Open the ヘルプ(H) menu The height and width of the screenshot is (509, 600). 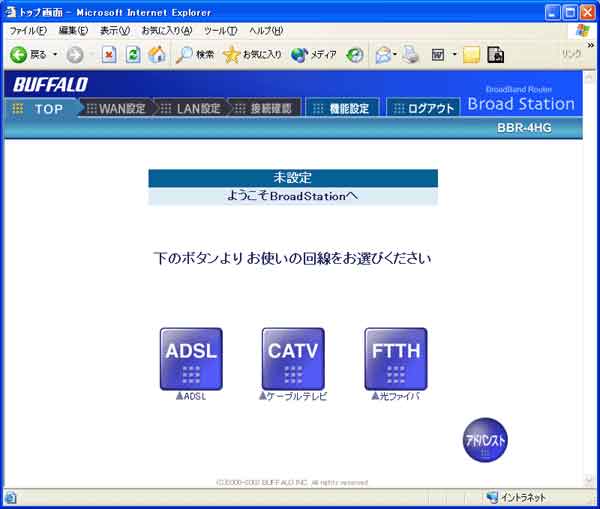pos(266,31)
